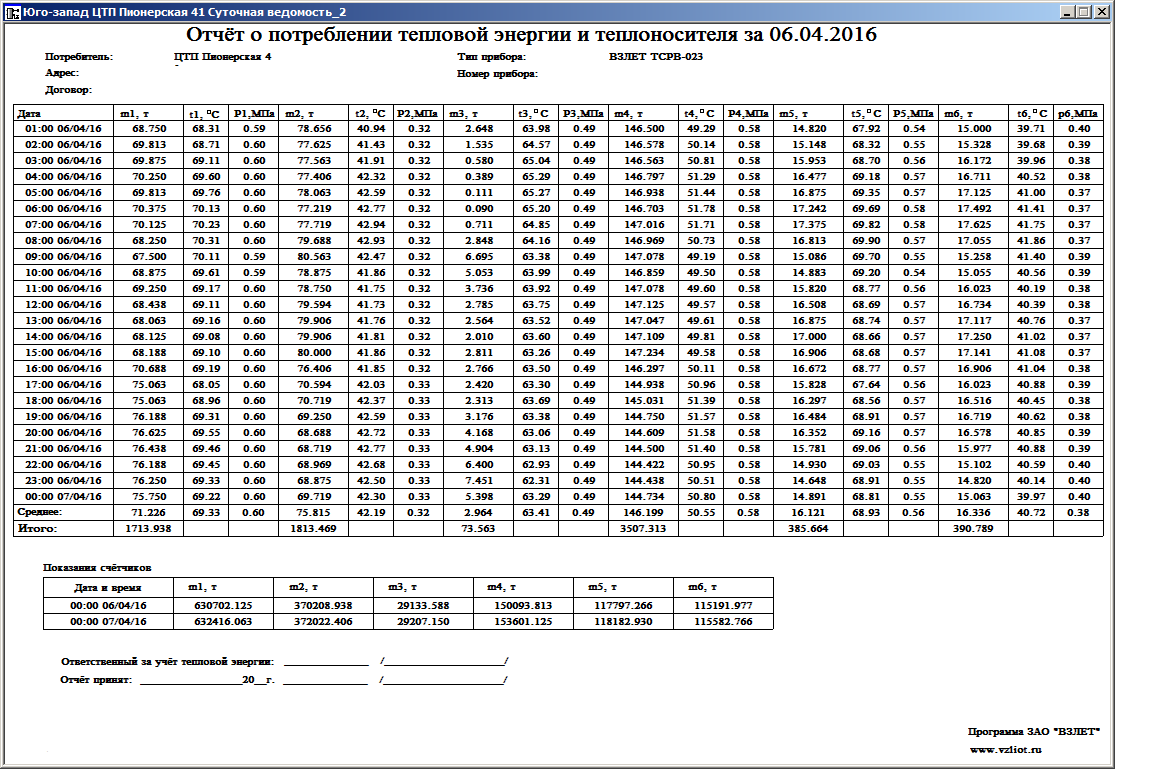Image resolution: width=1152 pixels, height=769 pixels.
Task: Select the average m2 value 75.815
Action: click(314, 513)
